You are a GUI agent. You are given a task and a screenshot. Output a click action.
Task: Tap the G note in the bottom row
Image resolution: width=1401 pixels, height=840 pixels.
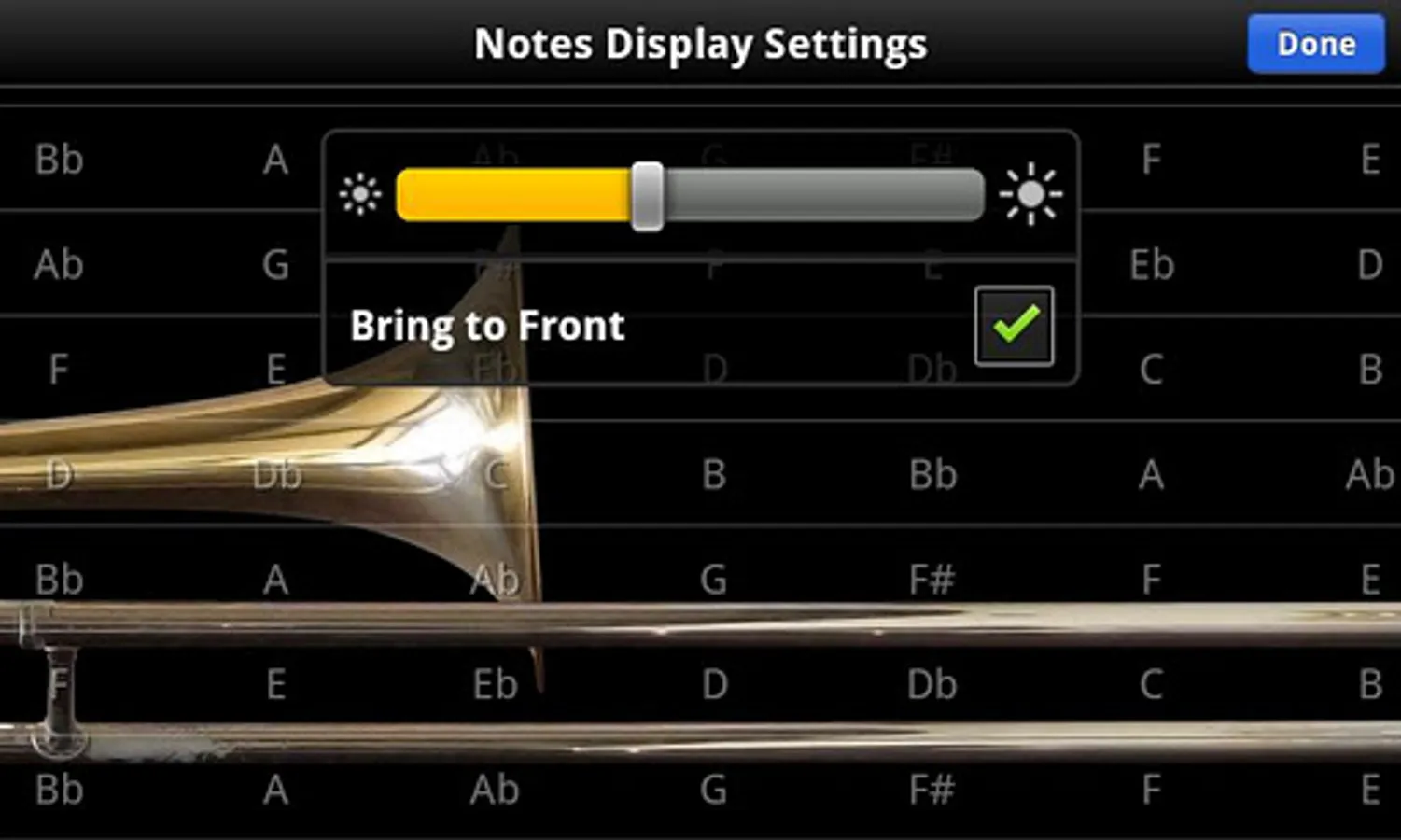(x=714, y=791)
